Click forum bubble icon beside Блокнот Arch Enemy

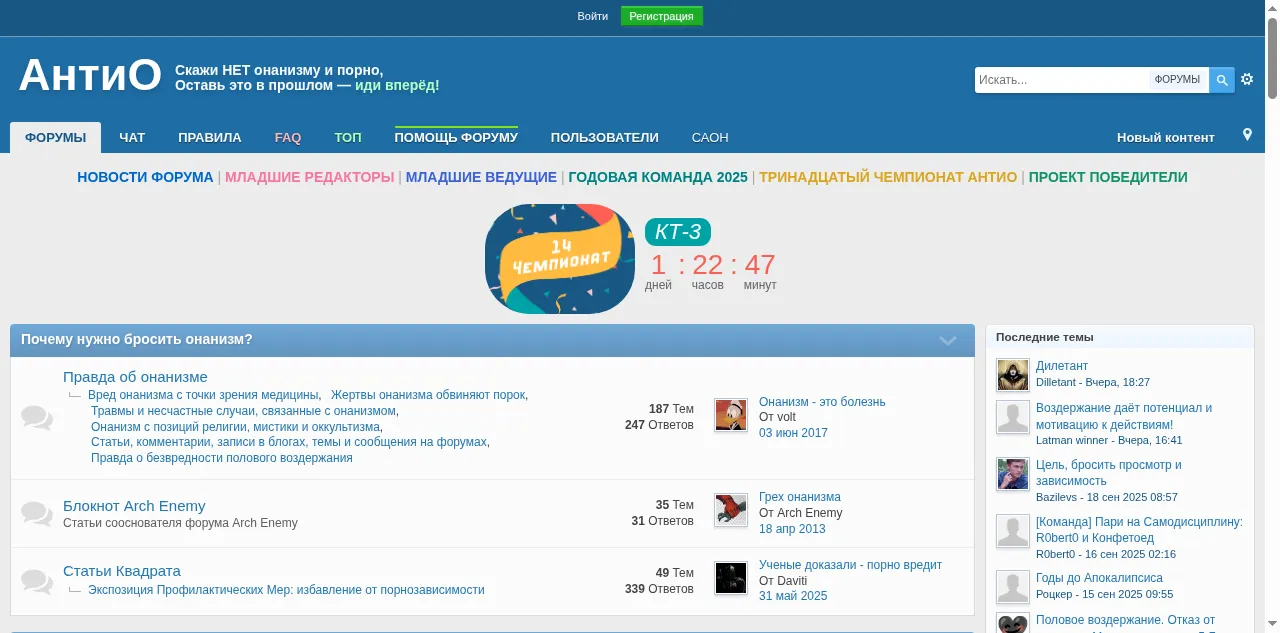tap(37, 514)
